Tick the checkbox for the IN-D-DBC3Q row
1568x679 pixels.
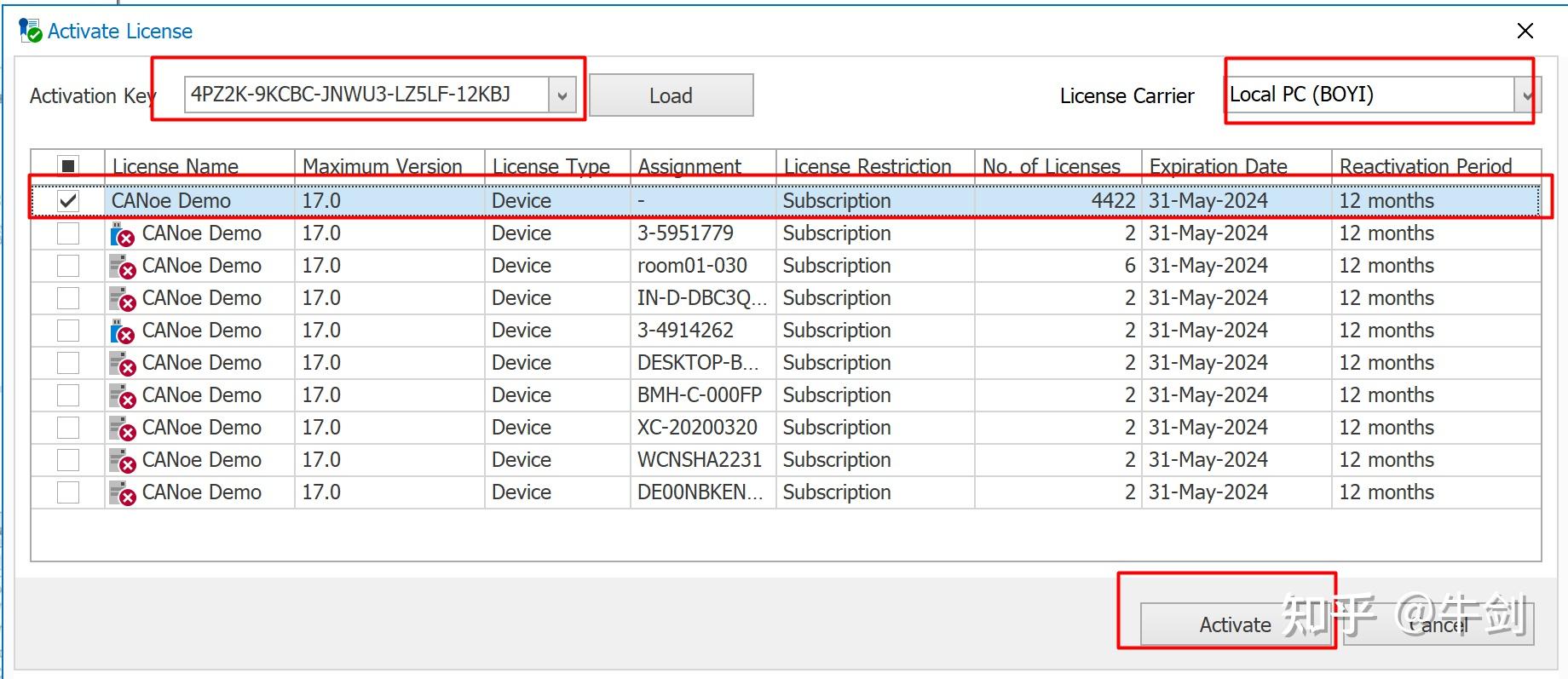coord(68,298)
